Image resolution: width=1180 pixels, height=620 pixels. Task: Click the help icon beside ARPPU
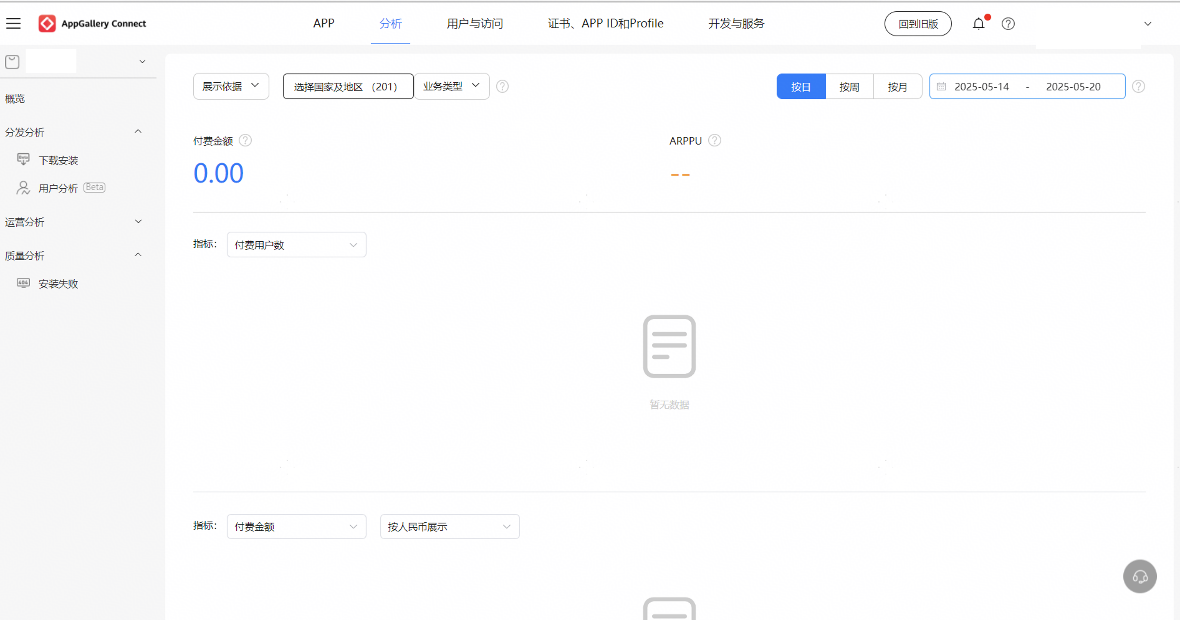click(714, 141)
